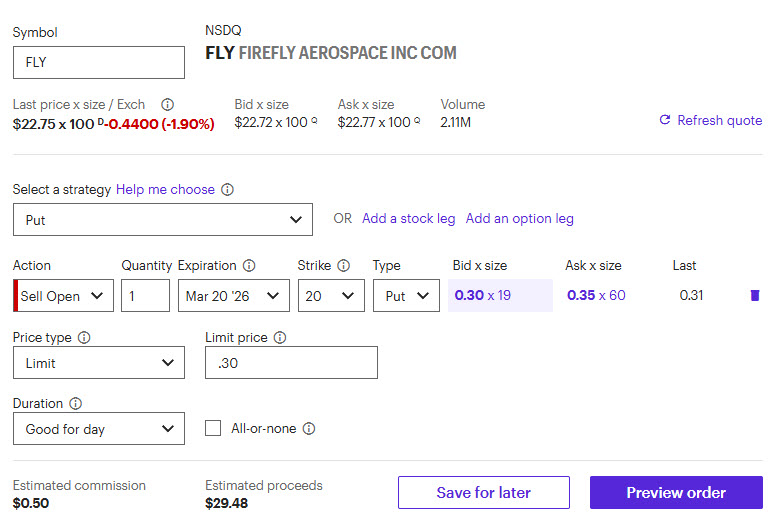Click All-or-none info icon
The image size is (768, 526).
point(309,428)
